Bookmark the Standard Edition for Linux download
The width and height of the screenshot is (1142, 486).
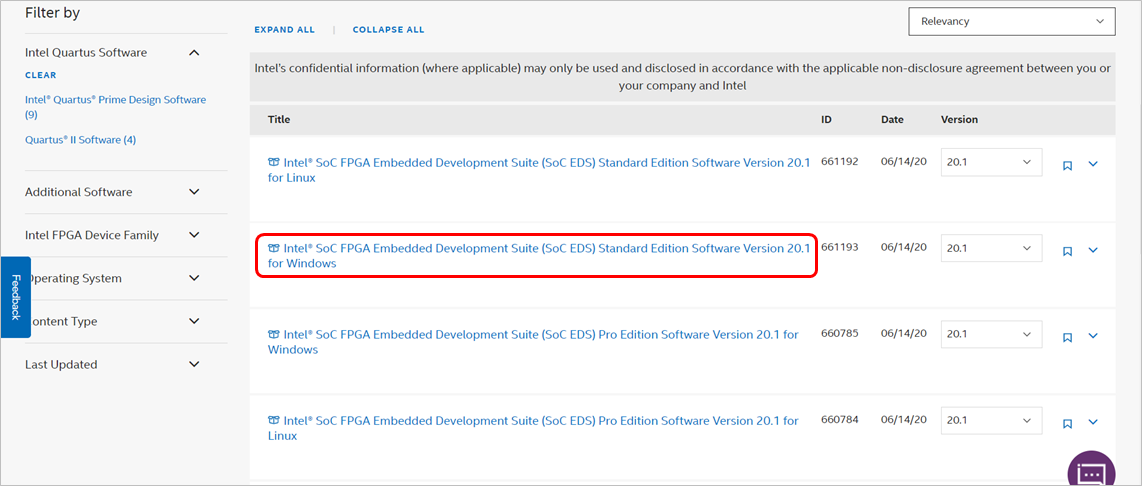pyautogui.click(x=1067, y=165)
